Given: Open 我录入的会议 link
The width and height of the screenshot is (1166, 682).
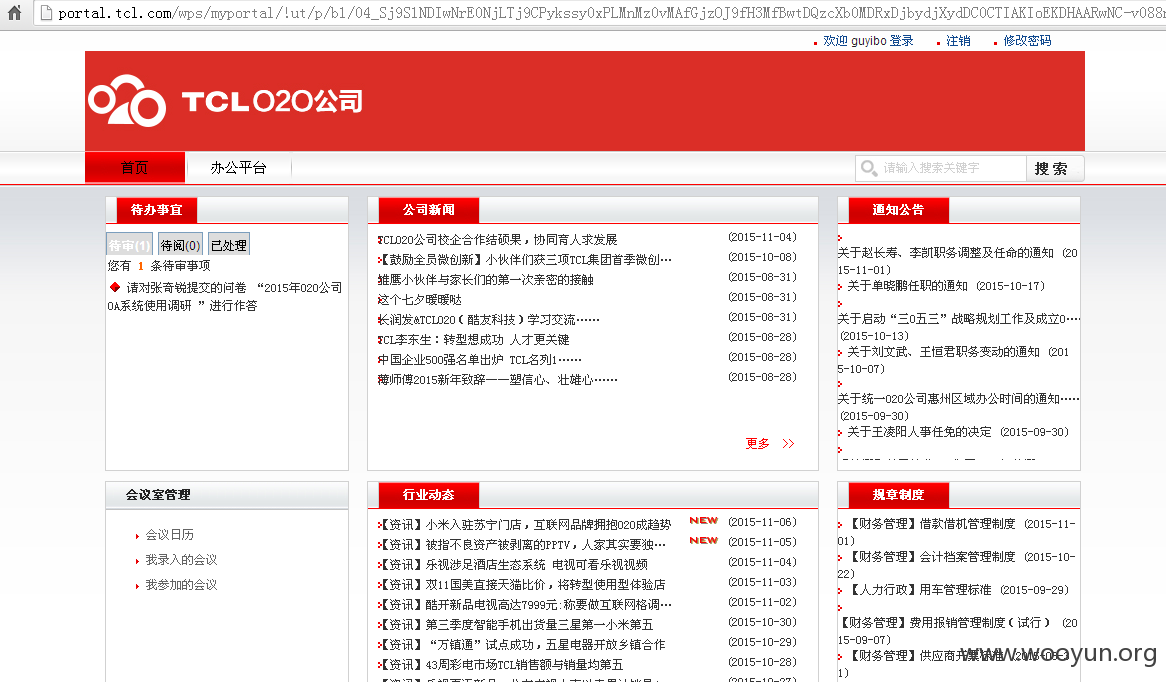Looking at the screenshot, I should pyautogui.click(x=181, y=560).
